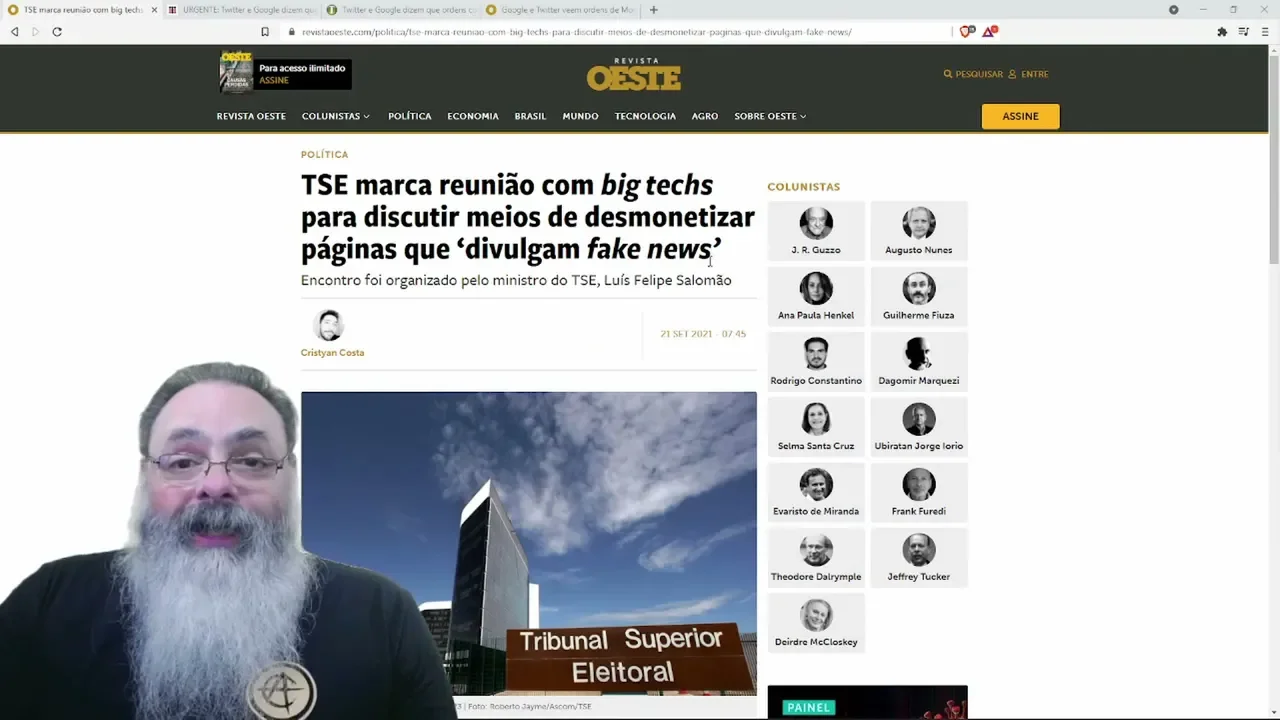Bookmark this page with the bookmark icon
The width and height of the screenshot is (1280, 720).
point(265,32)
